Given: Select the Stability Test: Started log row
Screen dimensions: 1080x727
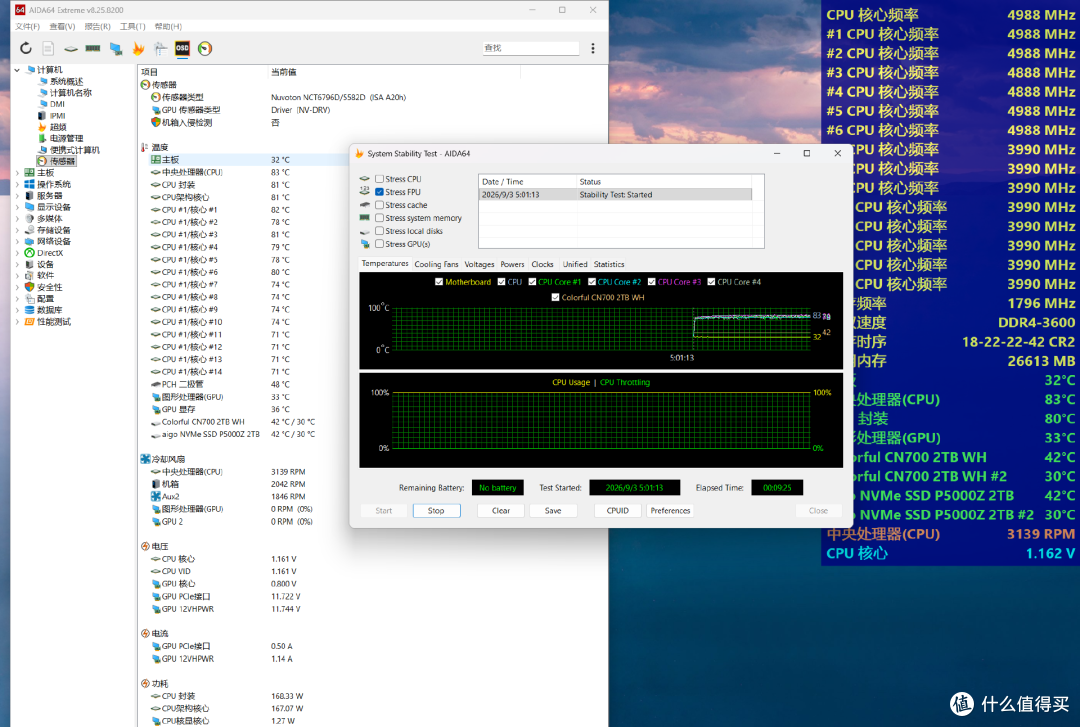Looking at the screenshot, I should point(615,194).
